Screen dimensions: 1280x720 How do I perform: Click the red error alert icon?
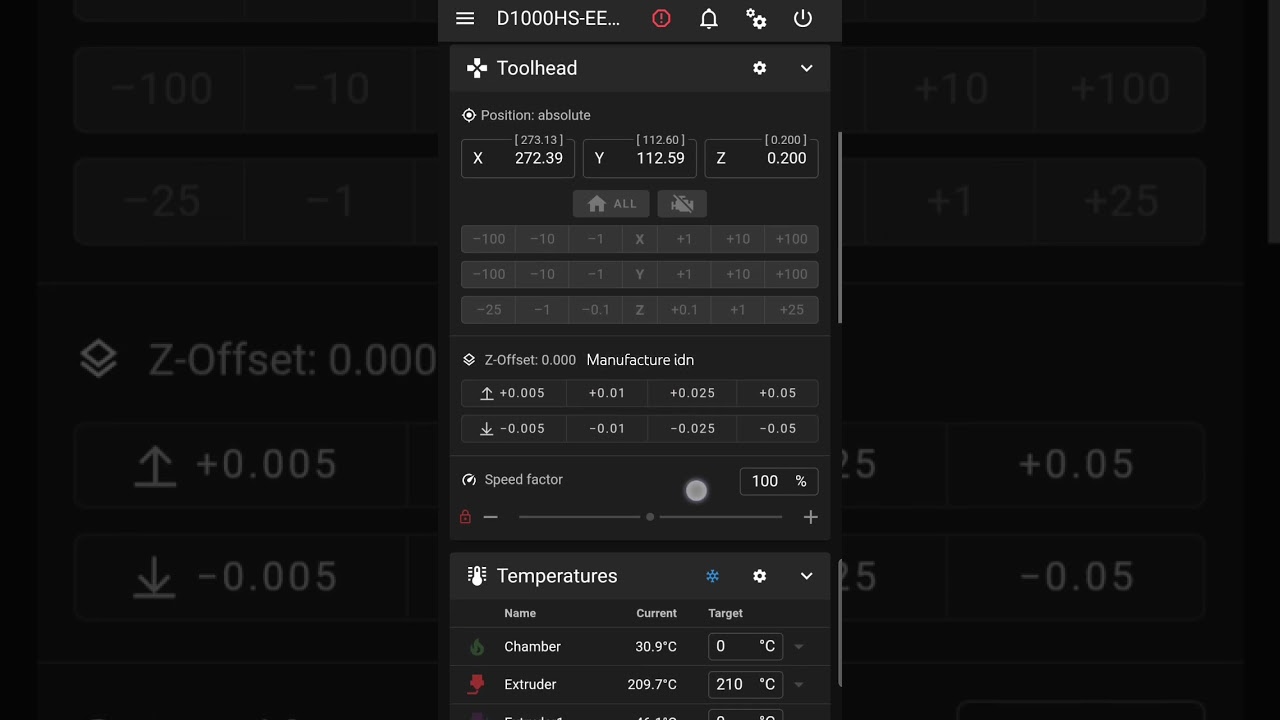pyautogui.click(x=661, y=19)
